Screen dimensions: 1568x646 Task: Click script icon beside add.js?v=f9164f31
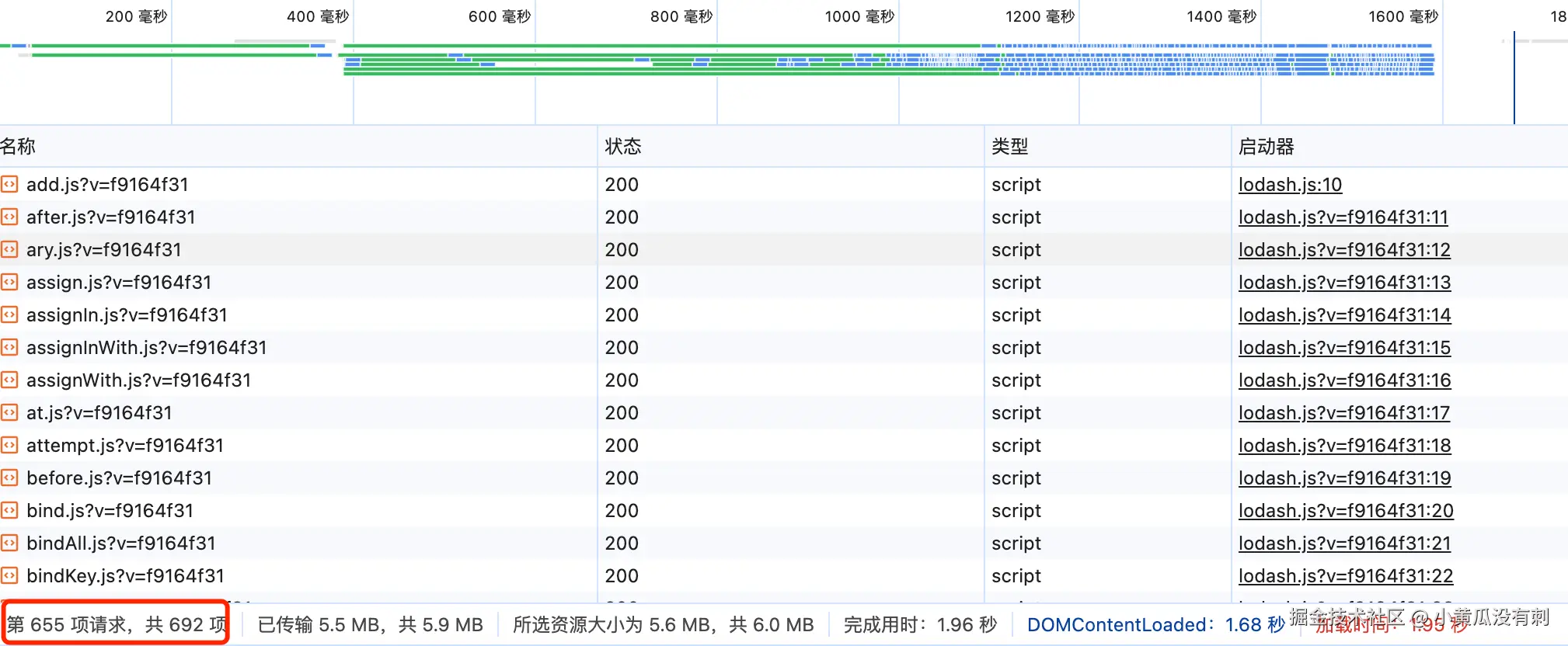[9, 184]
